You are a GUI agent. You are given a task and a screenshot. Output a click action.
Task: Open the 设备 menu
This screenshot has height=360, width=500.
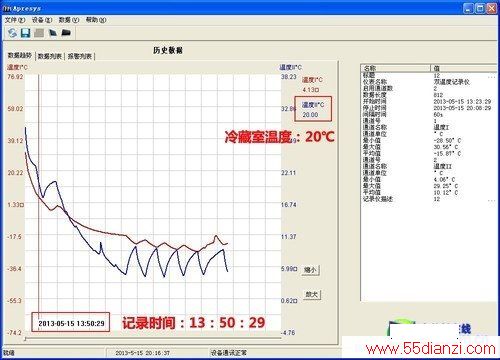[42, 20]
